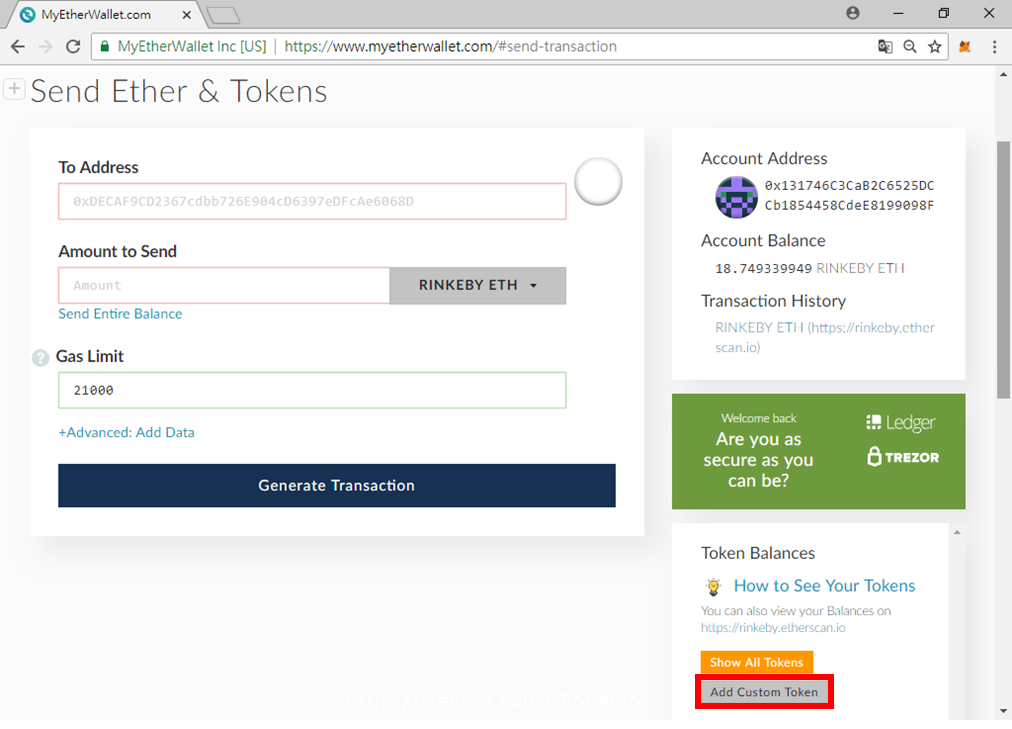Click the Token Balances heading
The width and height of the screenshot is (1012, 729).
pos(758,553)
